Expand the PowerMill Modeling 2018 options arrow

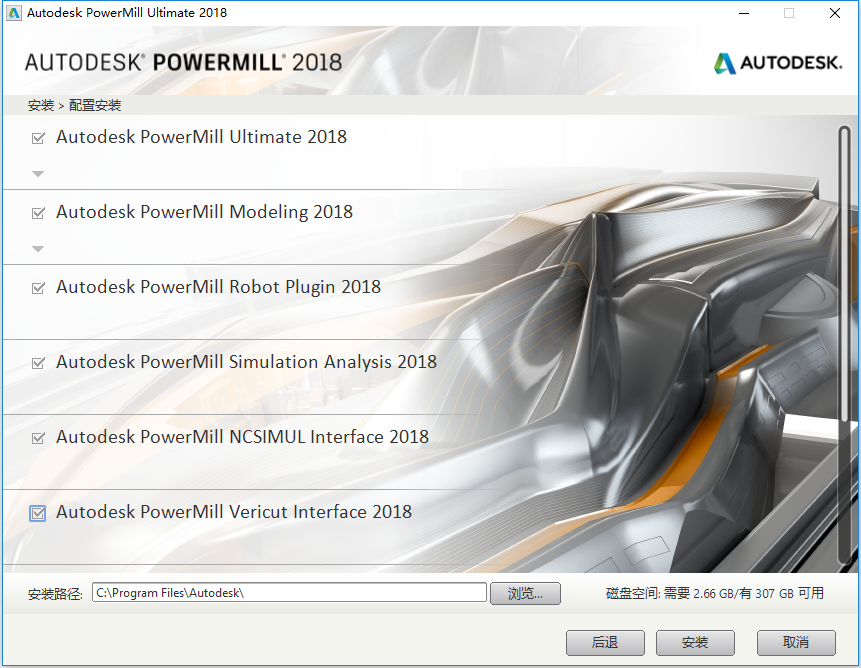pos(38,249)
